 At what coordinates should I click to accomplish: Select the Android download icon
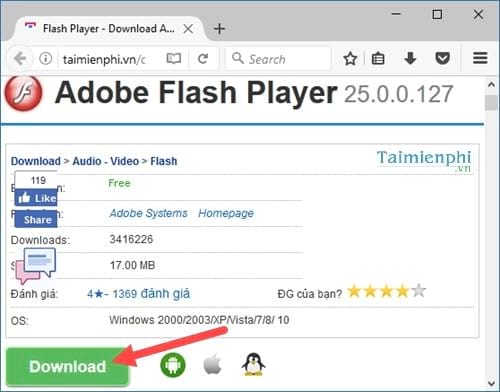173,365
